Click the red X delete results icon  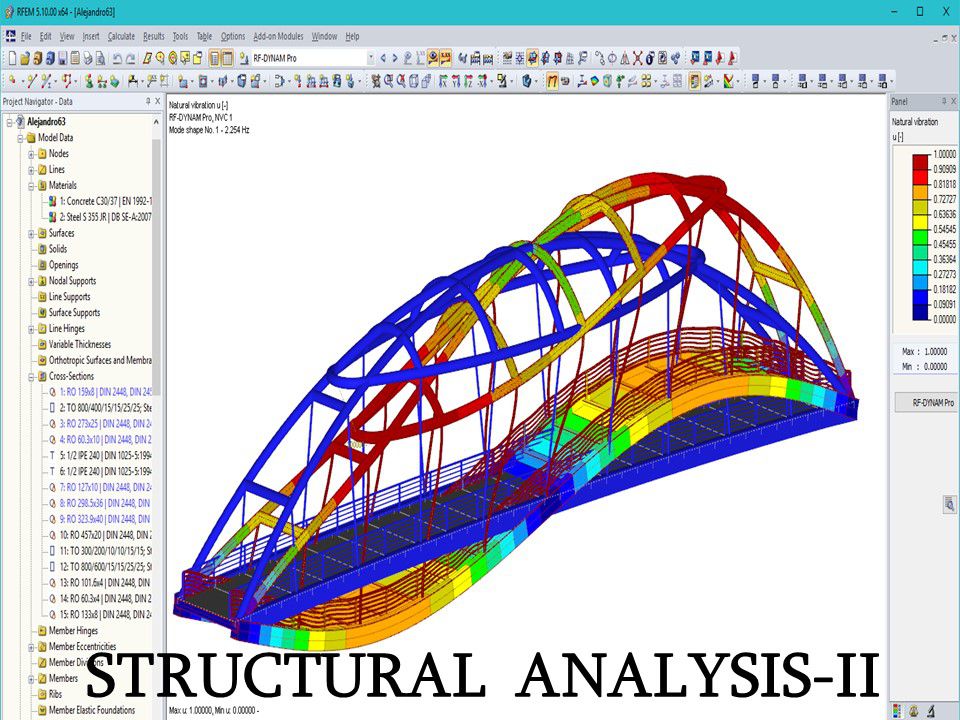pyautogui.click(x=636, y=59)
